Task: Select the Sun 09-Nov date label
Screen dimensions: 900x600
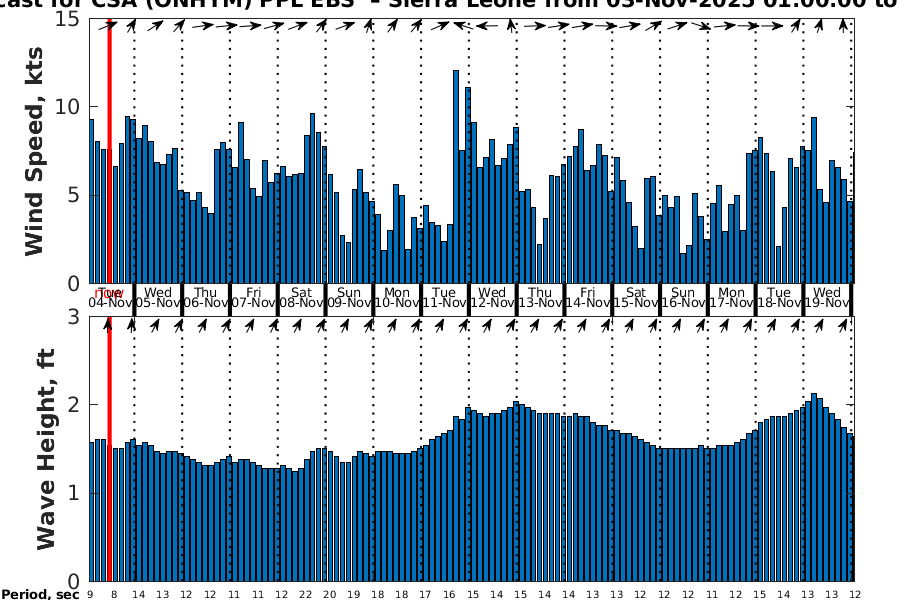Action: pyautogui.click(x=350, y=298)
